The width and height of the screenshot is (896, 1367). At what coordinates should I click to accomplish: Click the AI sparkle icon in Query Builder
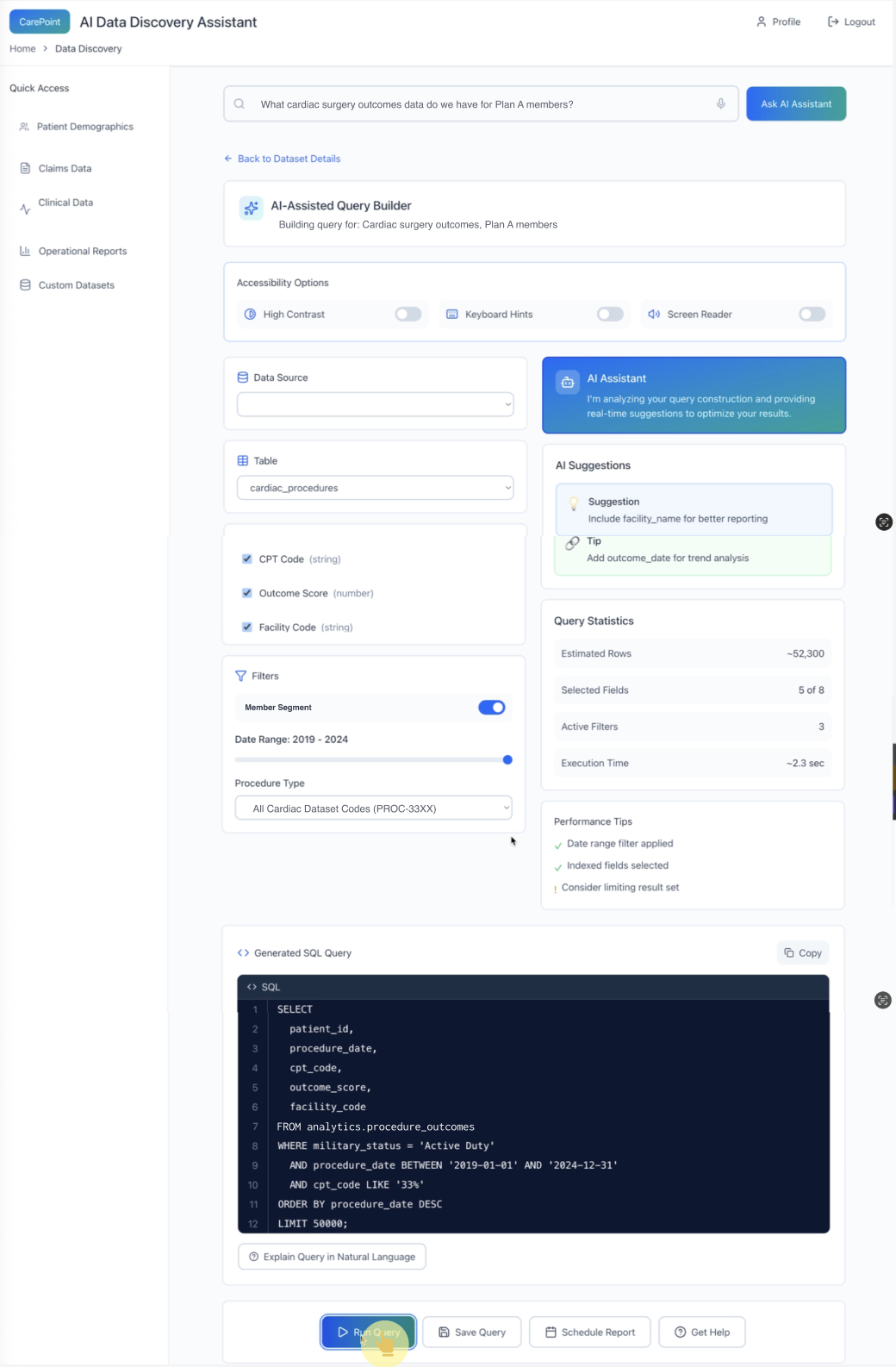click(251, 208)
